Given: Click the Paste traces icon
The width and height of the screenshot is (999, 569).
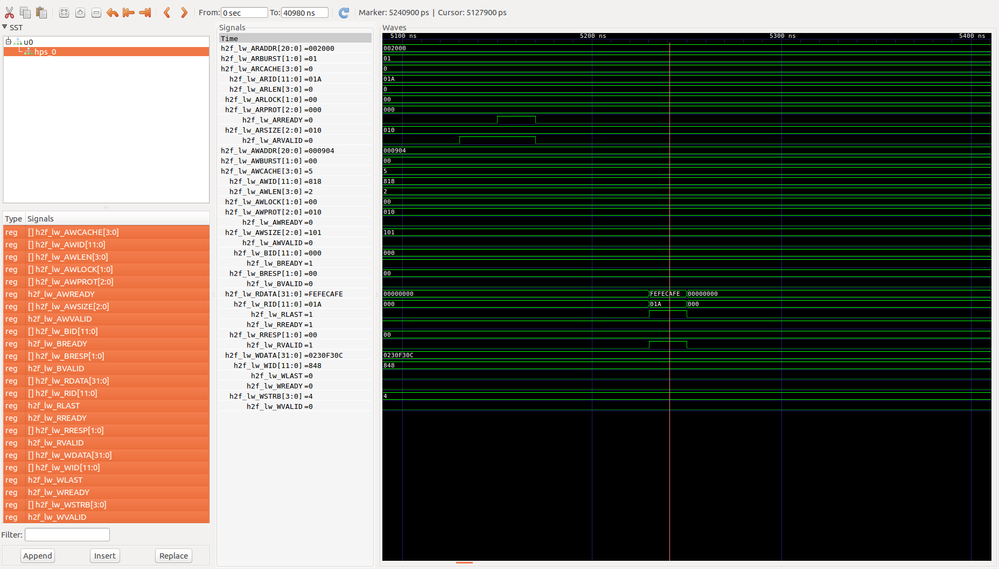Looking at the screenshot, I should (x=41, y=13).
